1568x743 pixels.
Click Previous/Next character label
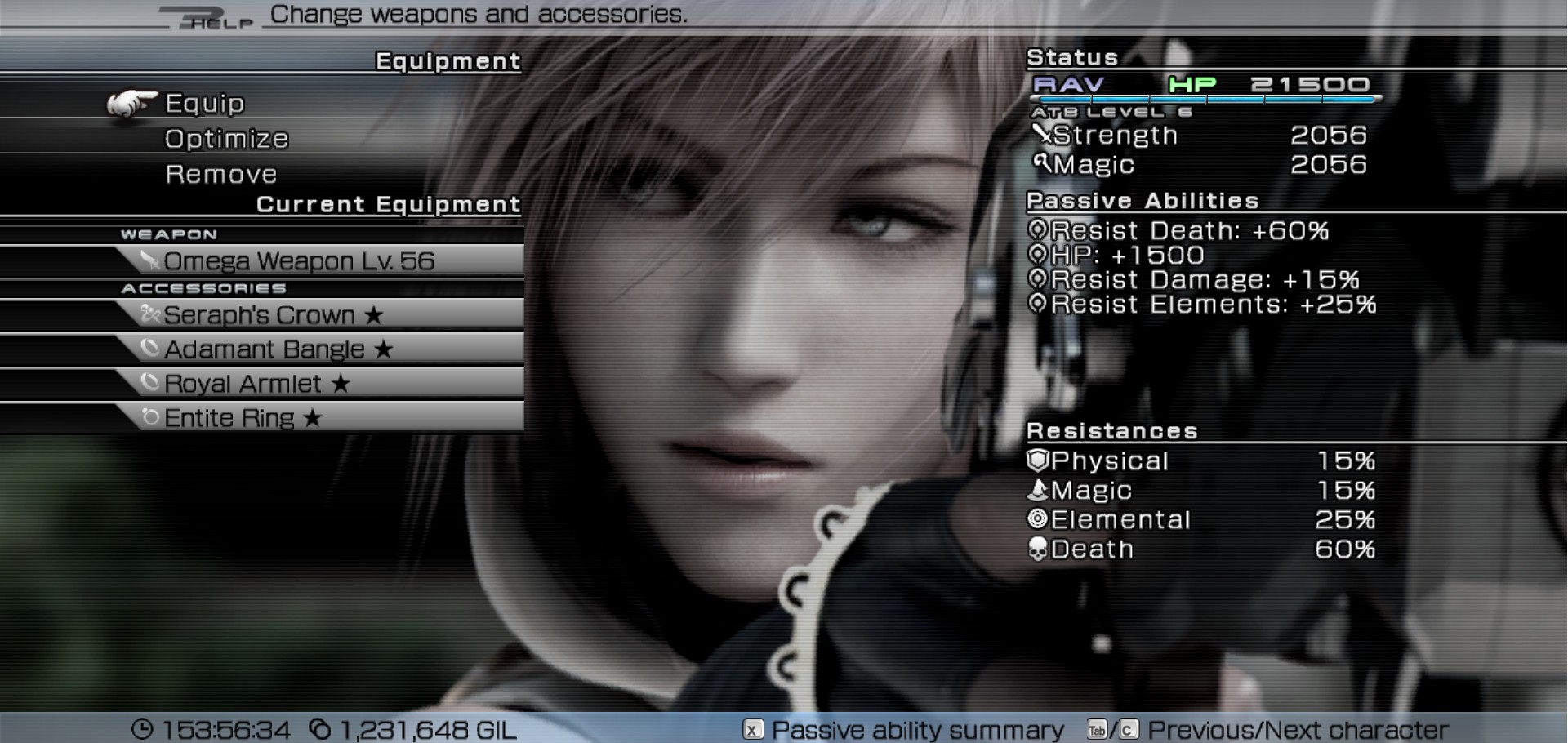[x=1297, y=729]
